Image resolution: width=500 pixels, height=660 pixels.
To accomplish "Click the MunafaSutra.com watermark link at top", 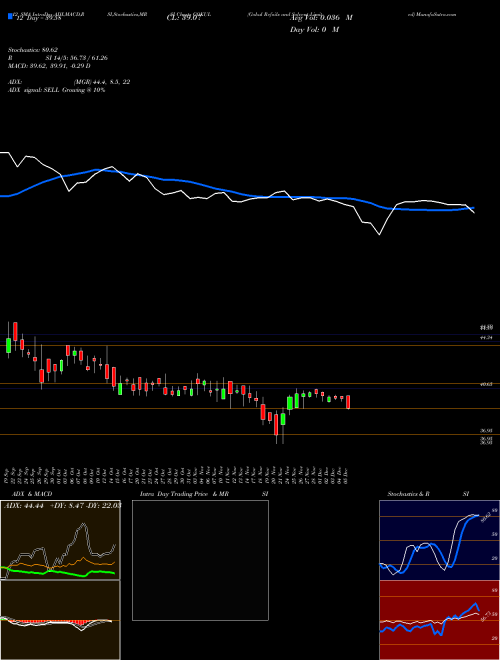I will point(436,14).
